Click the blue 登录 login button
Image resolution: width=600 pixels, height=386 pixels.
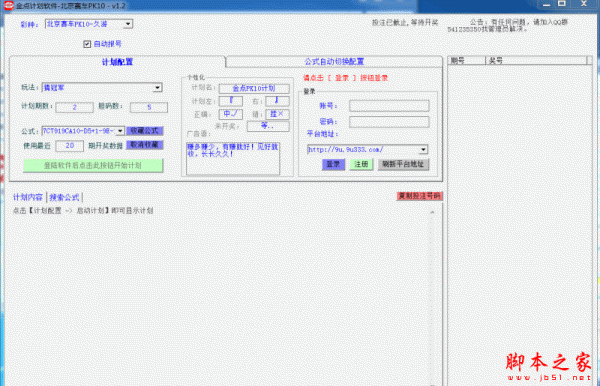point(333,164)
